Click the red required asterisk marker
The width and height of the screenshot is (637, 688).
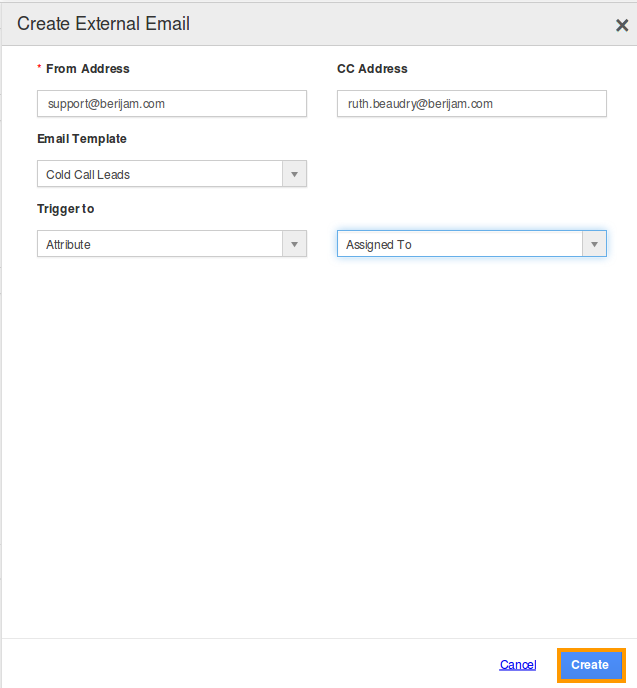(x=39, y=67)
